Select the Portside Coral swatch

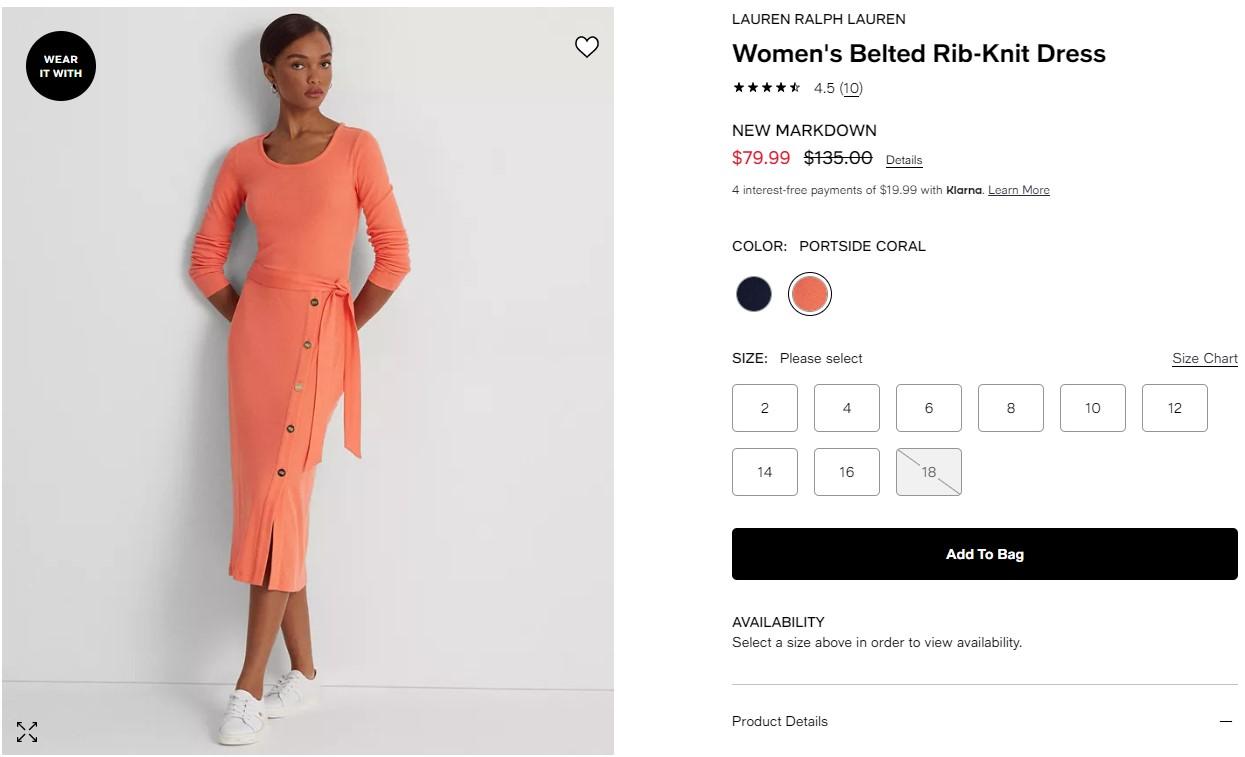pyautogui.click(x=809, y=294)
